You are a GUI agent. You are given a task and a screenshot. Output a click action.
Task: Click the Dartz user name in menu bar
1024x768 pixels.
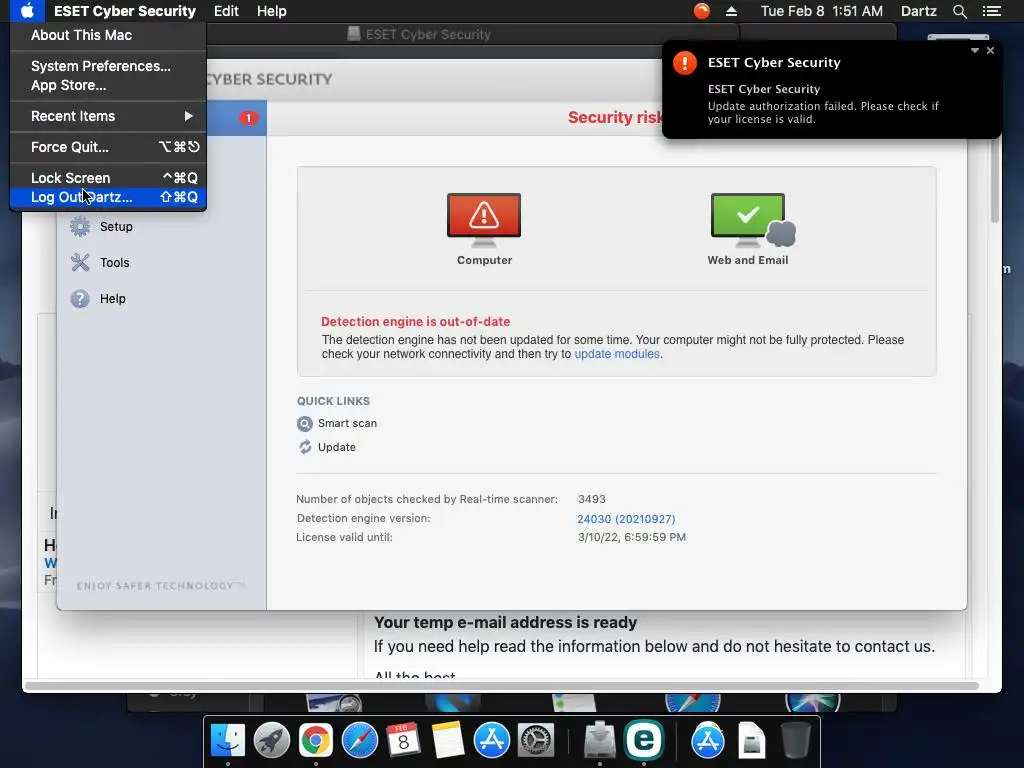point(918,11)
